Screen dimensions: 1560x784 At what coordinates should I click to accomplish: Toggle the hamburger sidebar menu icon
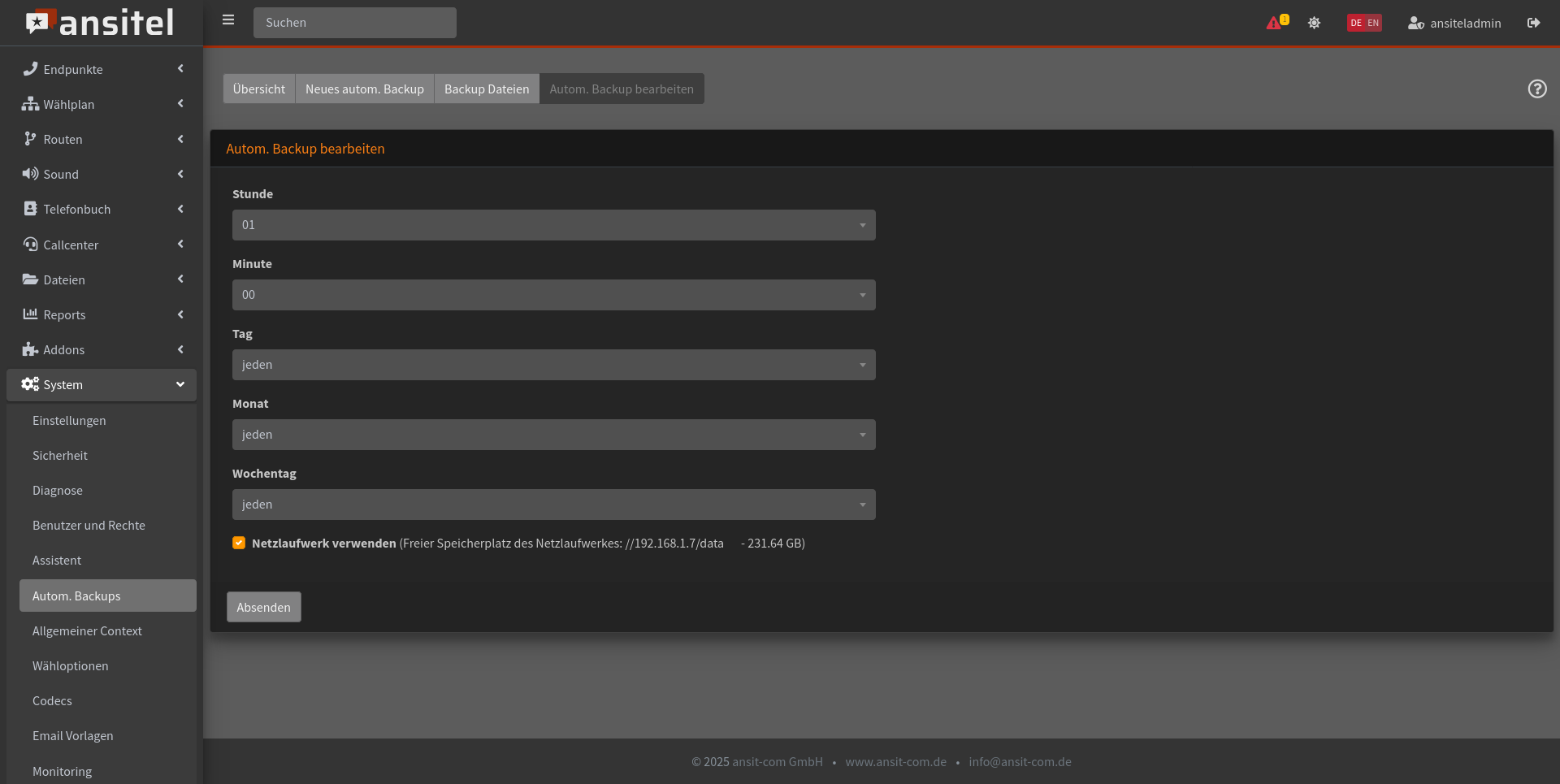[228, 20]
